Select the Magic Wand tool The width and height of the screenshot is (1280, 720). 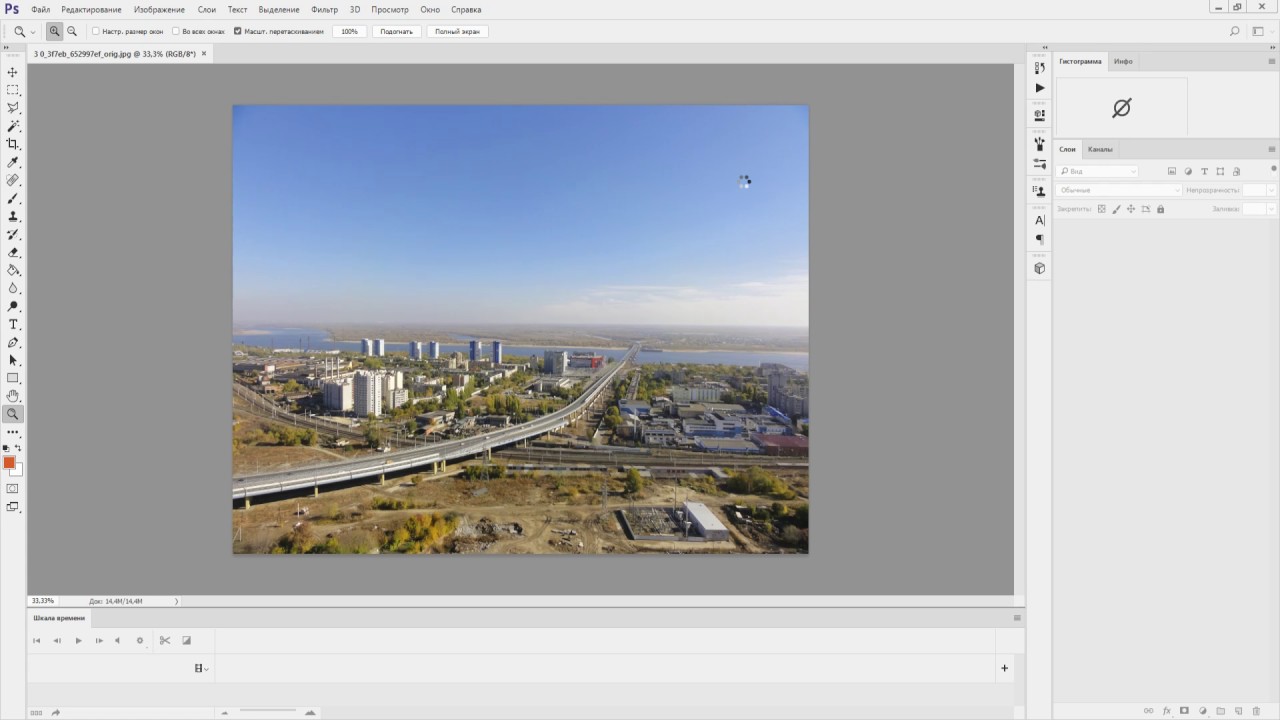click(x=13, y=126)
